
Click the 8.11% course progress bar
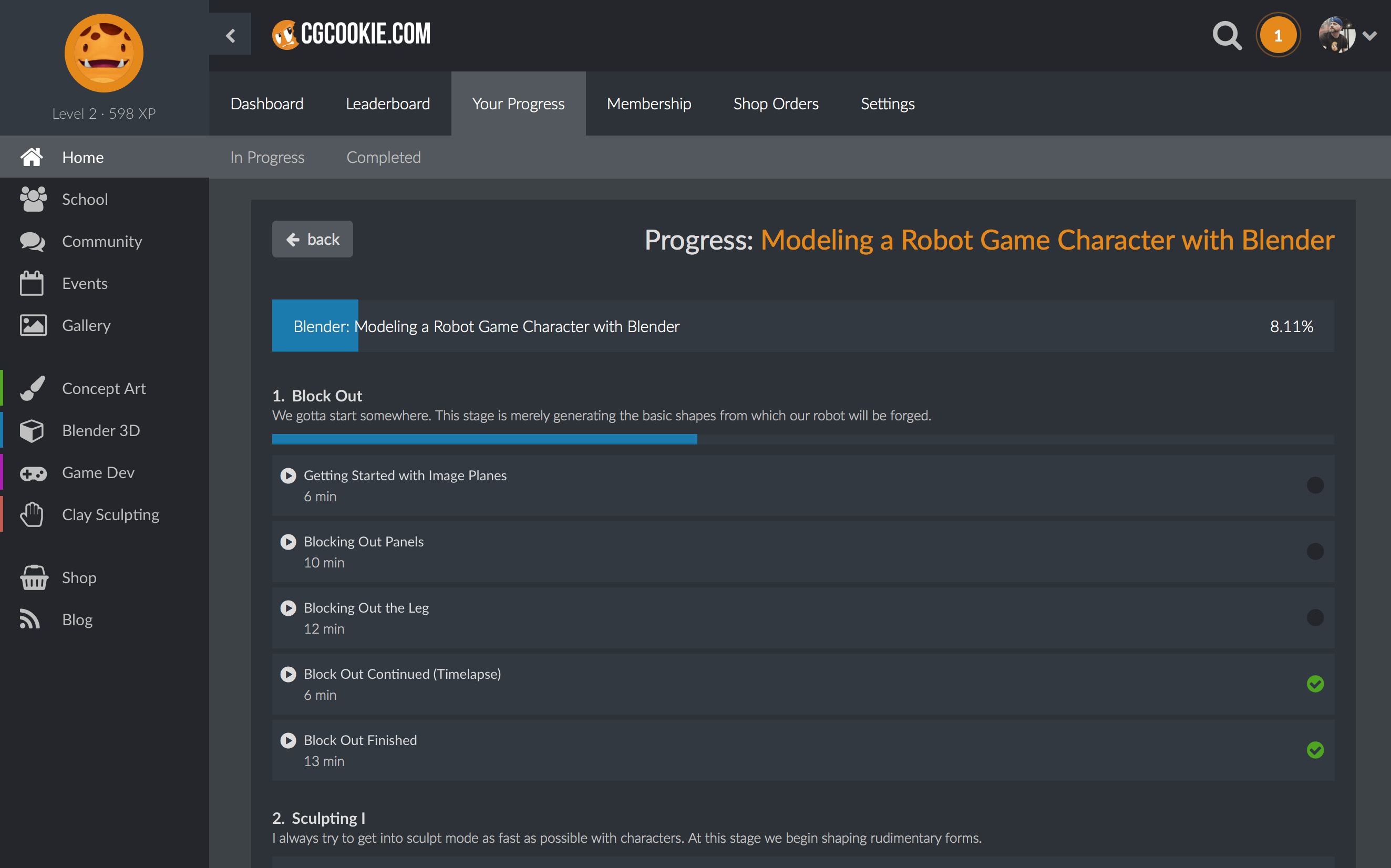point(802,326)
